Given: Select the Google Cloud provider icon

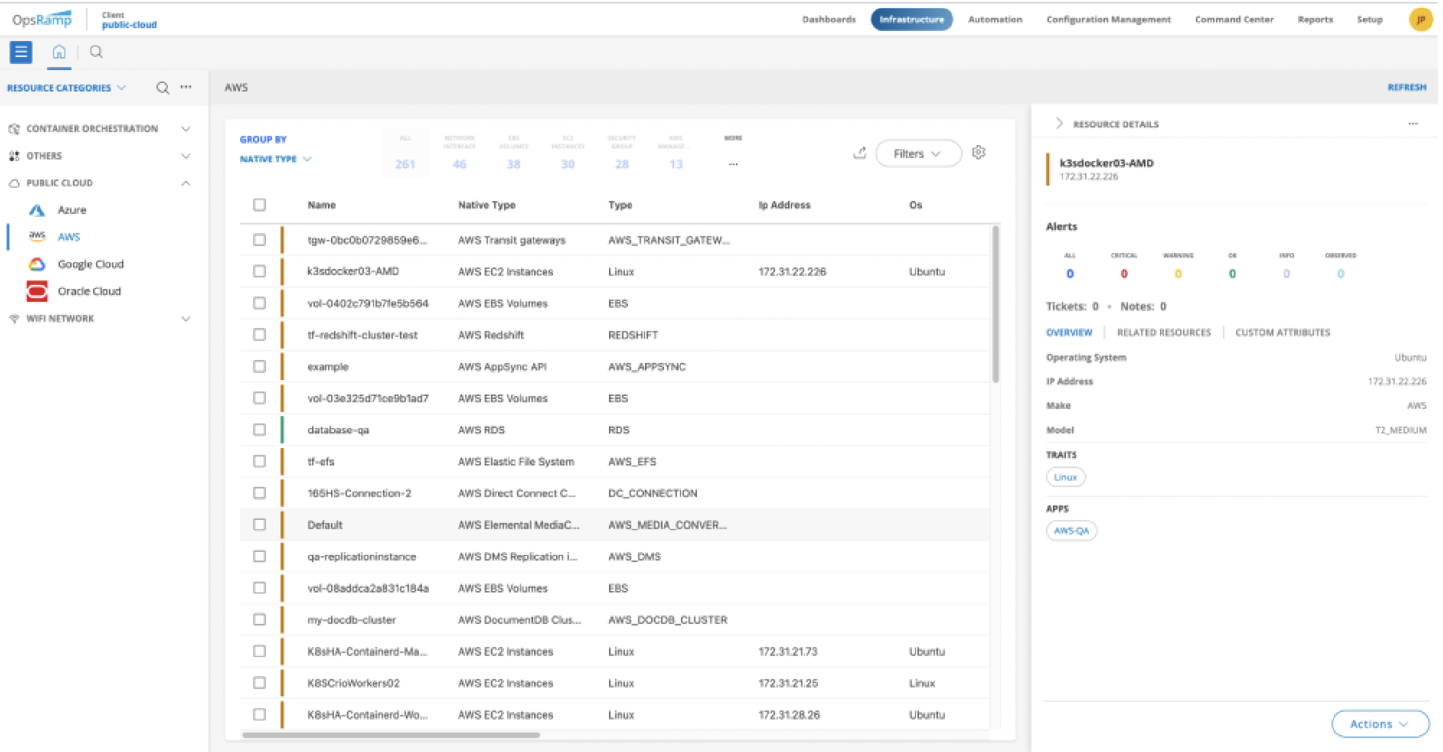Looking at the screenshot, I should pyautogui.click(x=36, y=264).
